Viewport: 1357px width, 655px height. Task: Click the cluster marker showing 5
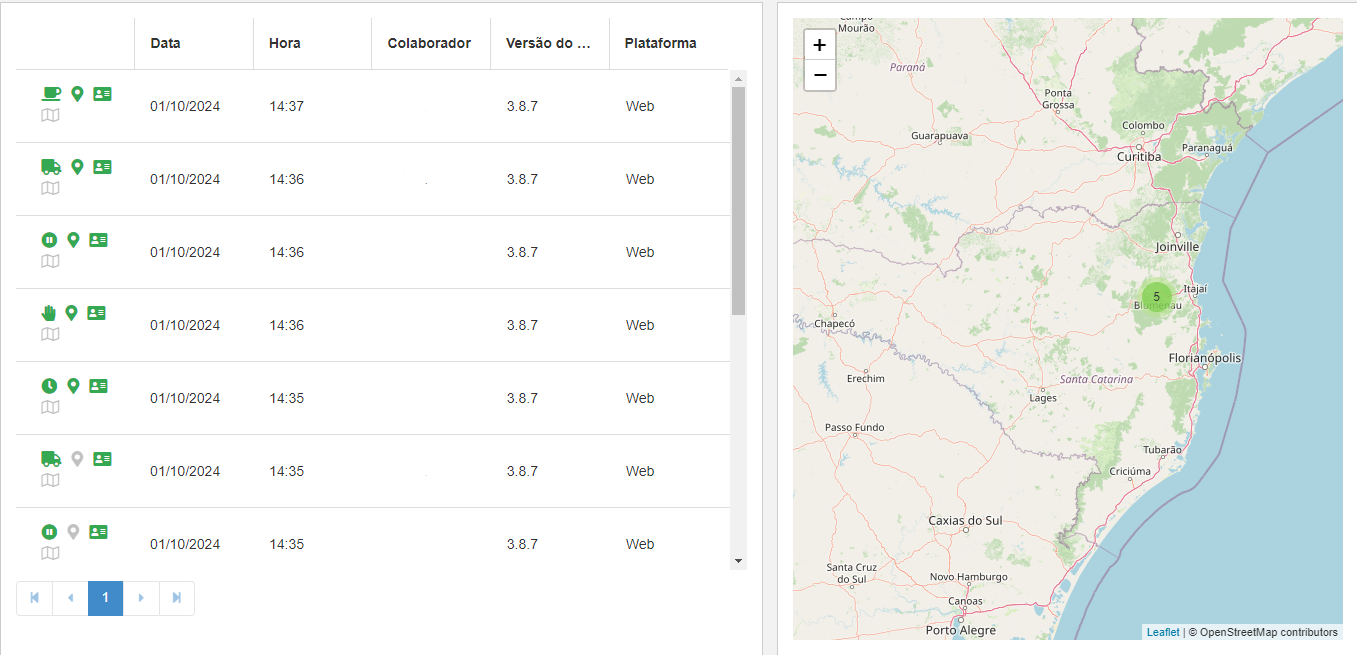1156,297
